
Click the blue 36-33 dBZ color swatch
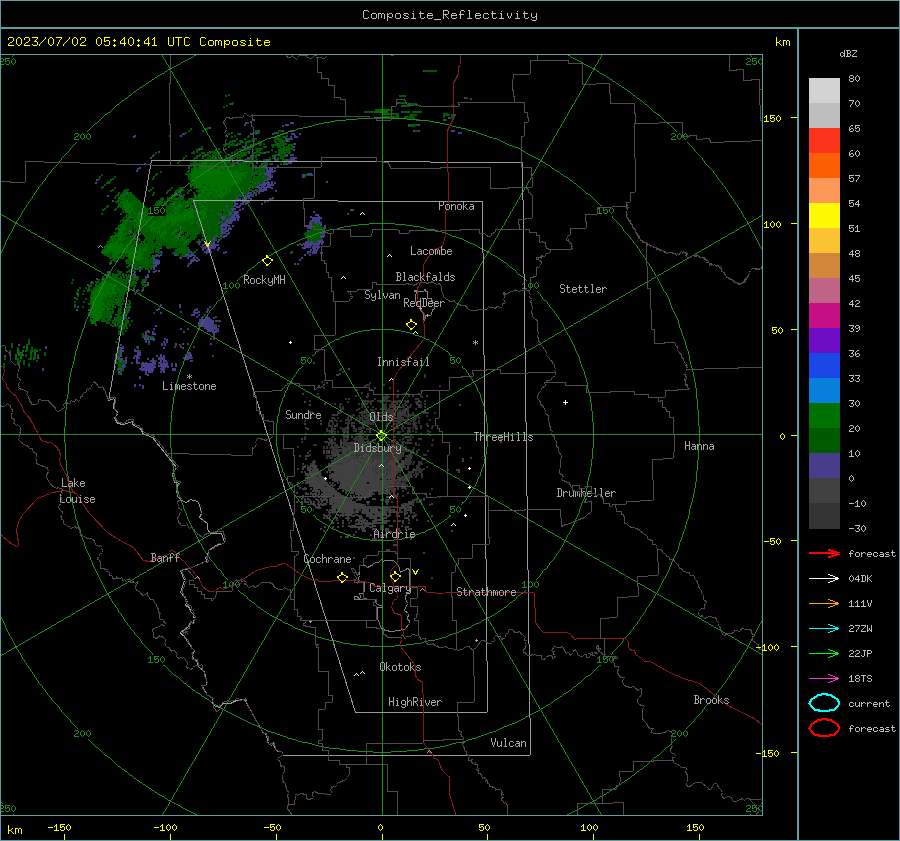[824, 366]
